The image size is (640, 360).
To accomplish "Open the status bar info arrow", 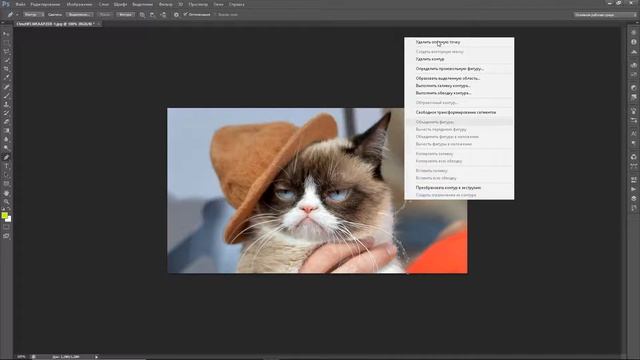I will click(x=96, y=357).
